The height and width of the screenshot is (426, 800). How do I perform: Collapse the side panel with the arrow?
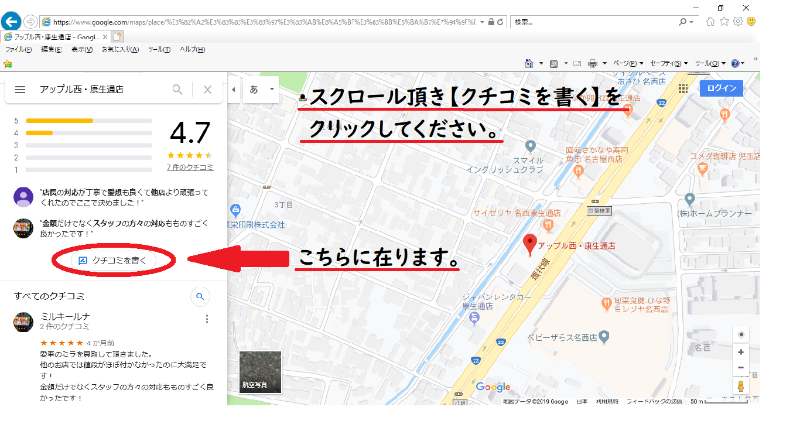click(x=233, y=90)
